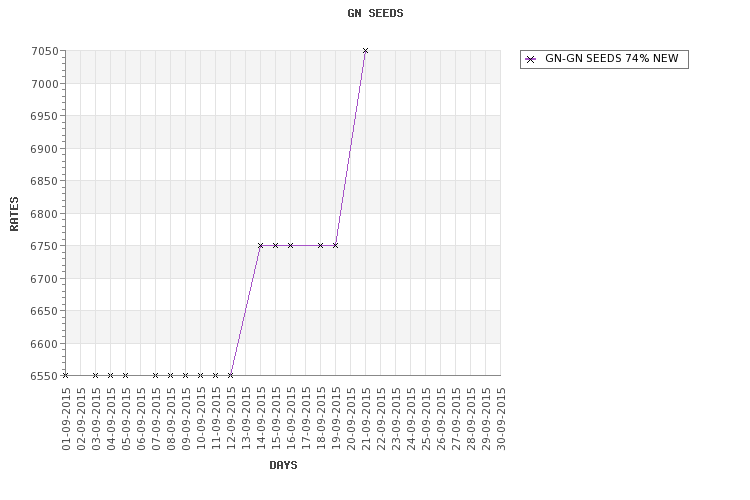The width and height of the screenshot is (750, 500).
Task: Click the 30-09-2015 date label
Action: [x=501, y=418]
